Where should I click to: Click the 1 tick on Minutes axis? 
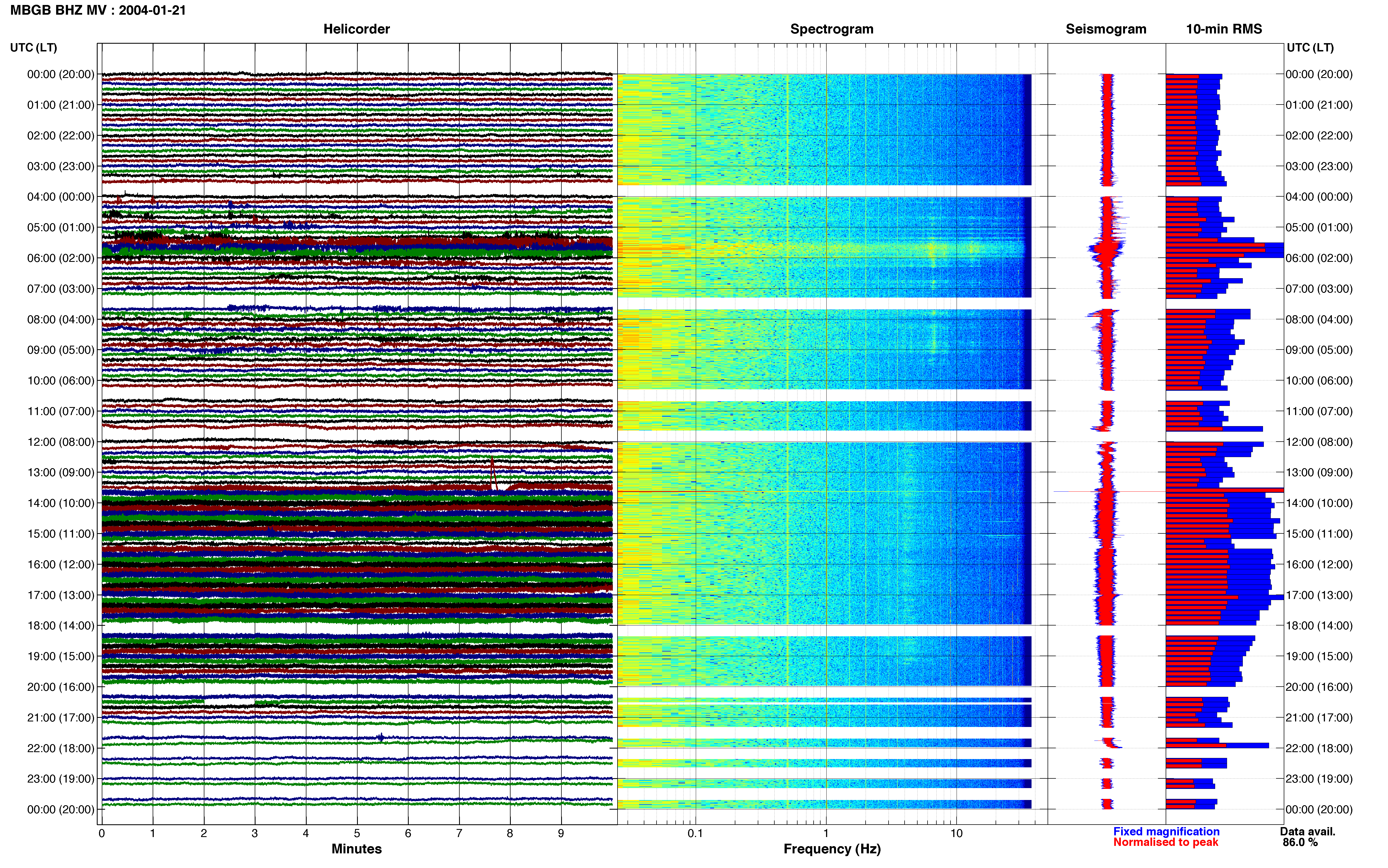coord(153,833)
